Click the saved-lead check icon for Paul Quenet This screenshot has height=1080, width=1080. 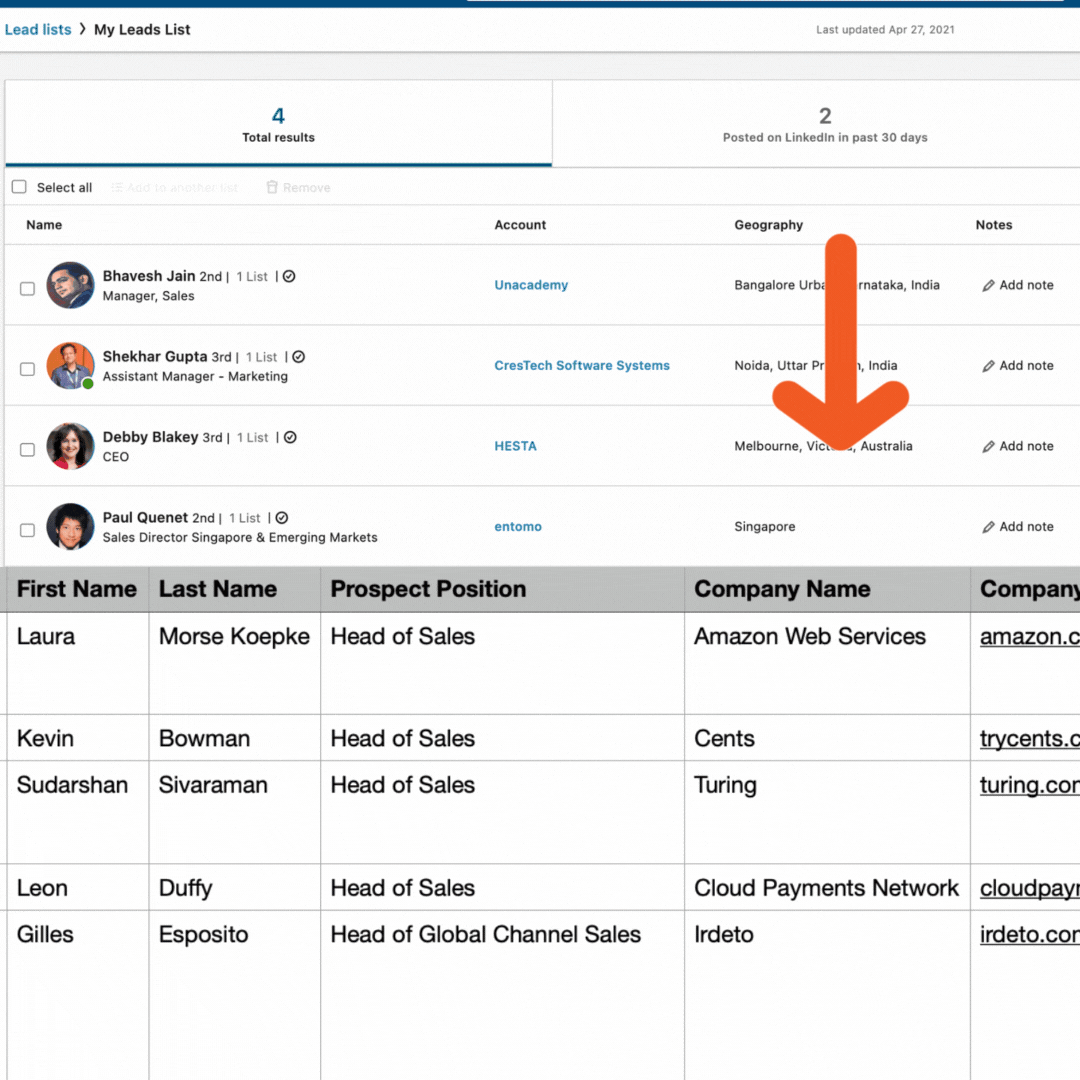(282, 518)
